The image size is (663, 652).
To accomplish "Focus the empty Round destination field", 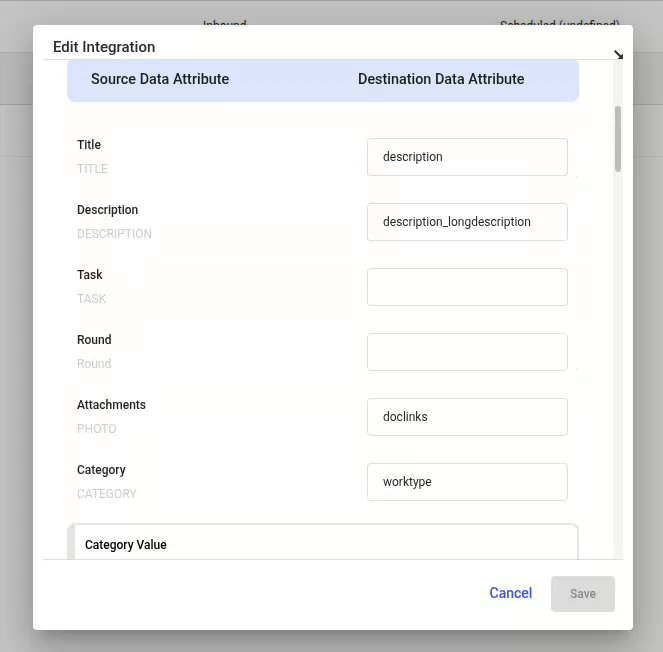I will 467,352.
